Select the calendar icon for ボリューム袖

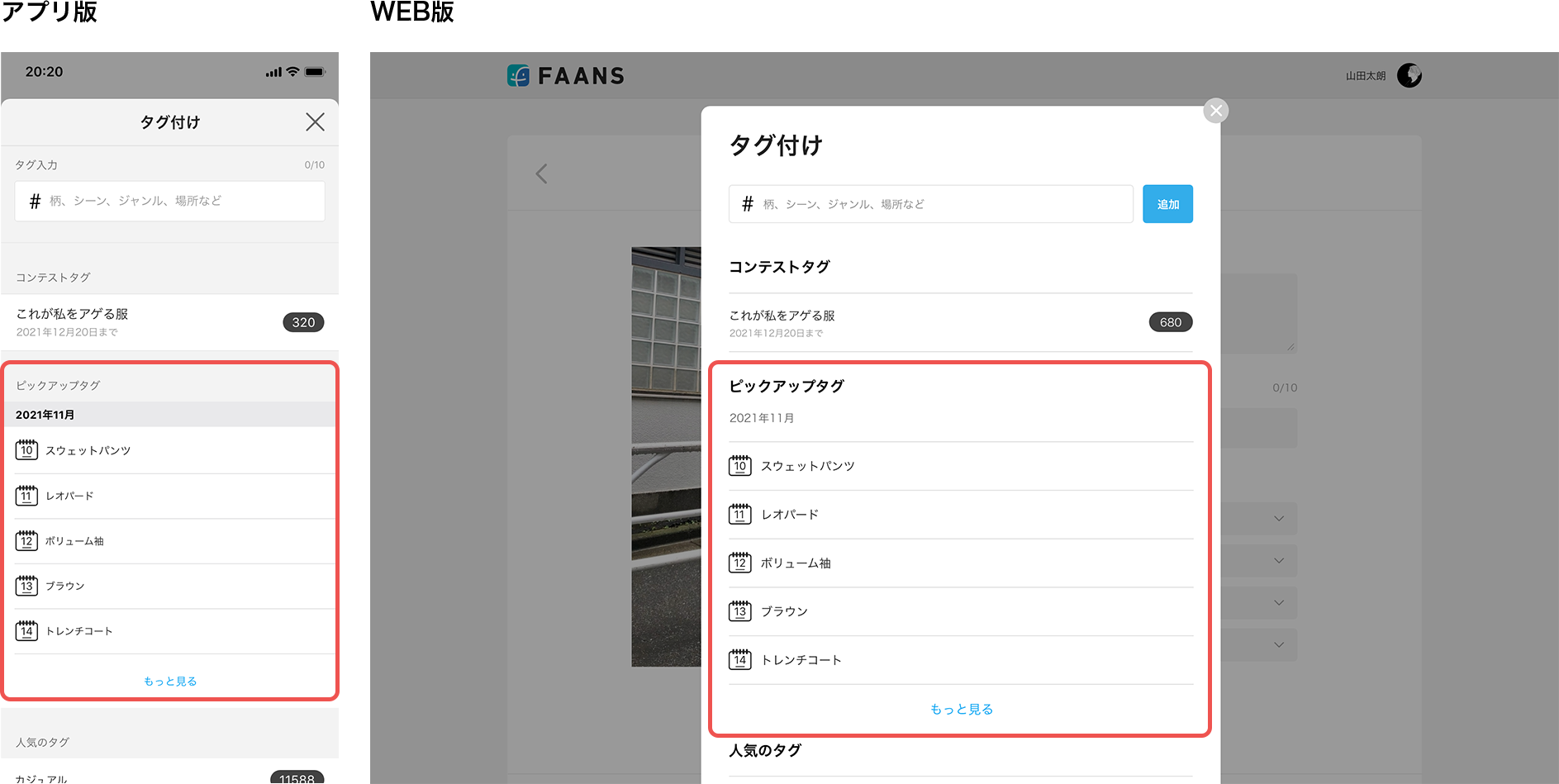coord(740,562)
